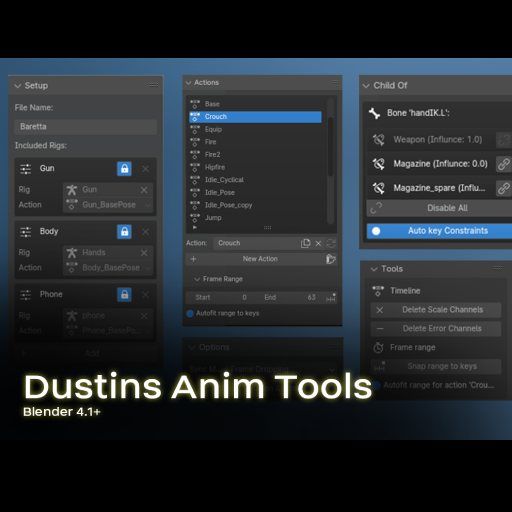Click the Disable All button

click(439, 208)
